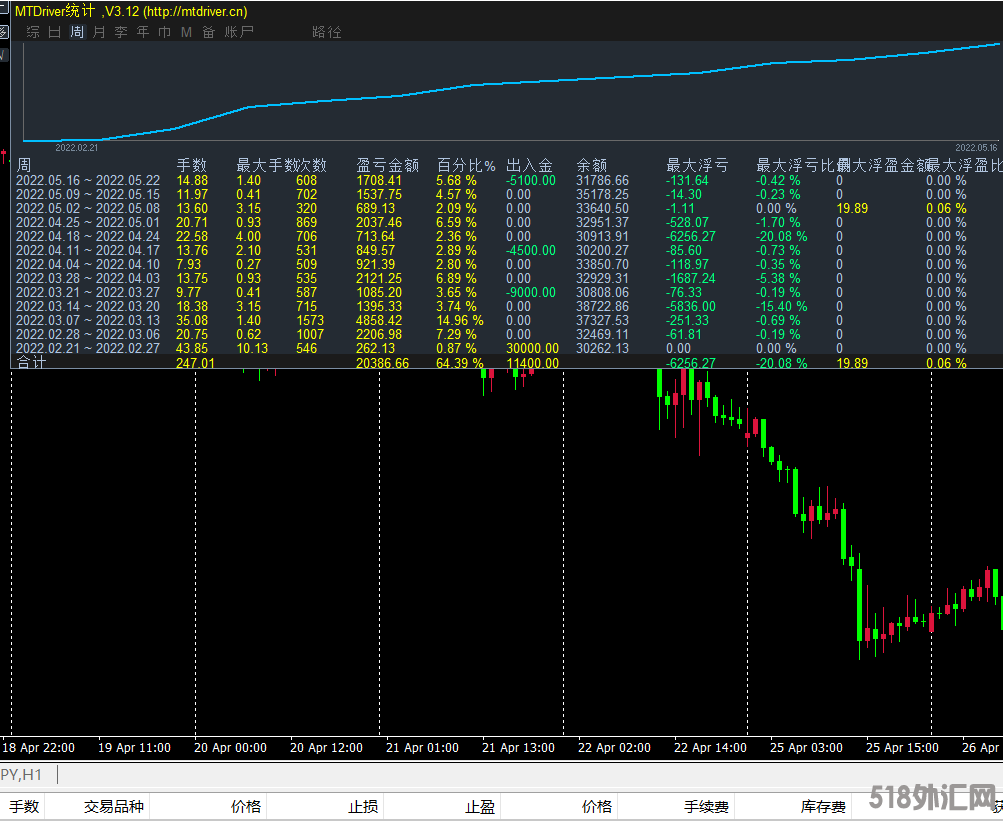Open the 备 tab
Image resolution: width=1003 pixels, height=821 pixels.
click(x=208, y=32)
